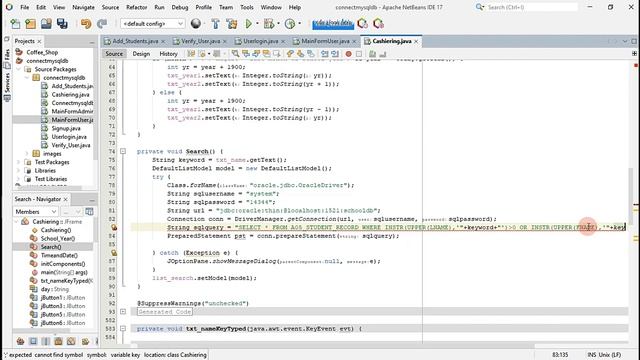Stop macro recording with the square icon
This screenshot has width=640, height=360.
[x=359, y=54]
